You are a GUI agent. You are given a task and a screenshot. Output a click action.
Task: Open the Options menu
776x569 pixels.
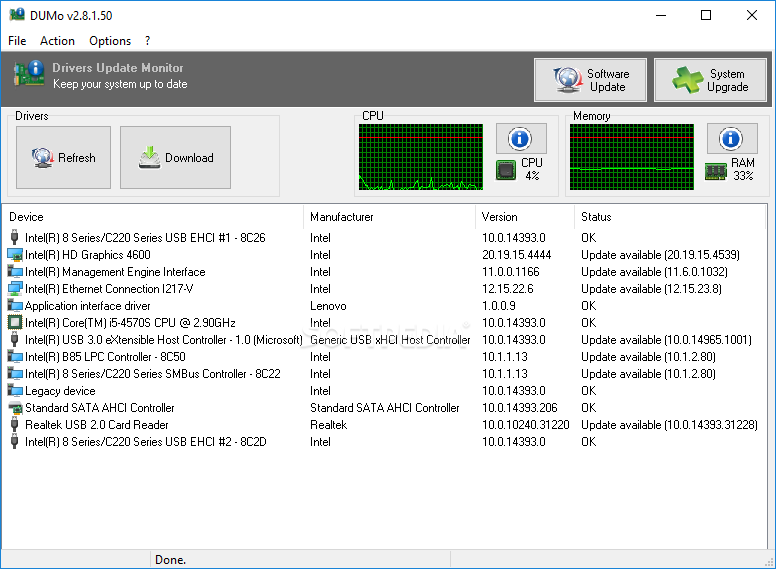(x=110, y=41)
